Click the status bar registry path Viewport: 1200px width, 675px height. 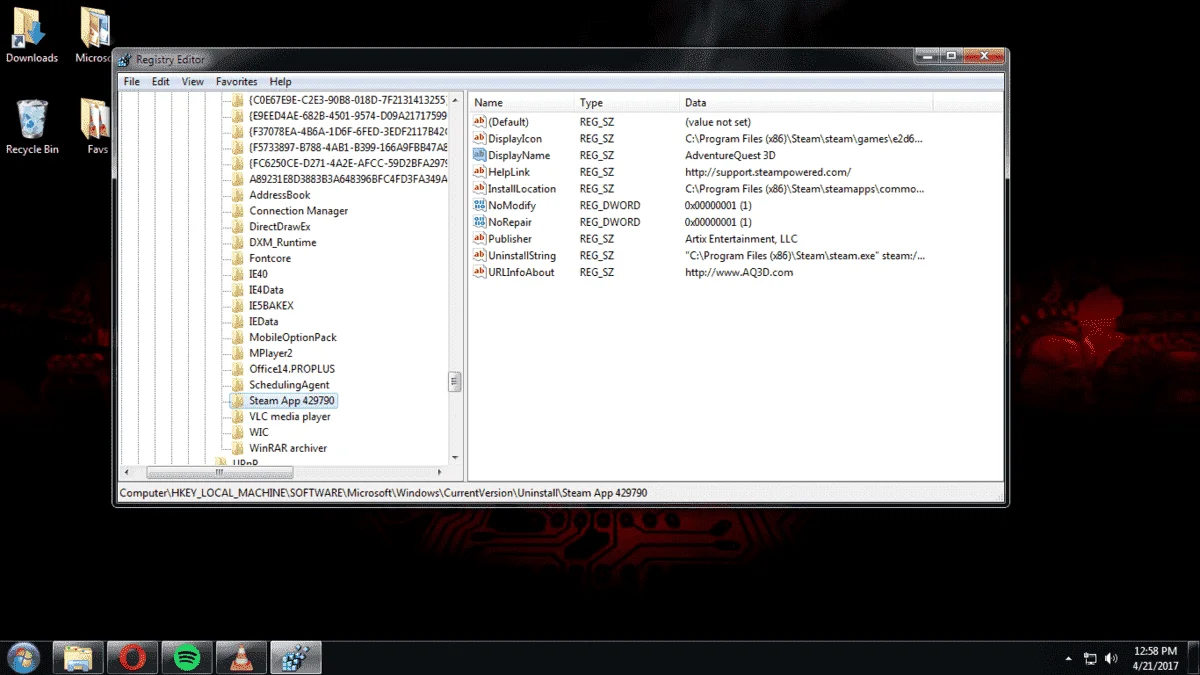pyautogui.click(x=384, y=493)
